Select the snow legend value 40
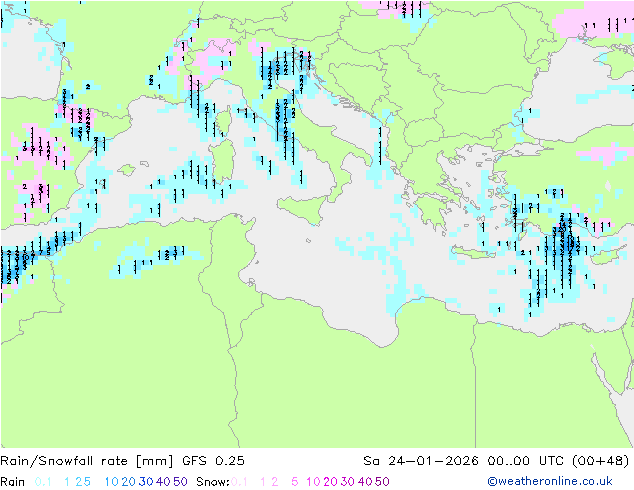Screen dimensions: 634x490 click(365, 482)
